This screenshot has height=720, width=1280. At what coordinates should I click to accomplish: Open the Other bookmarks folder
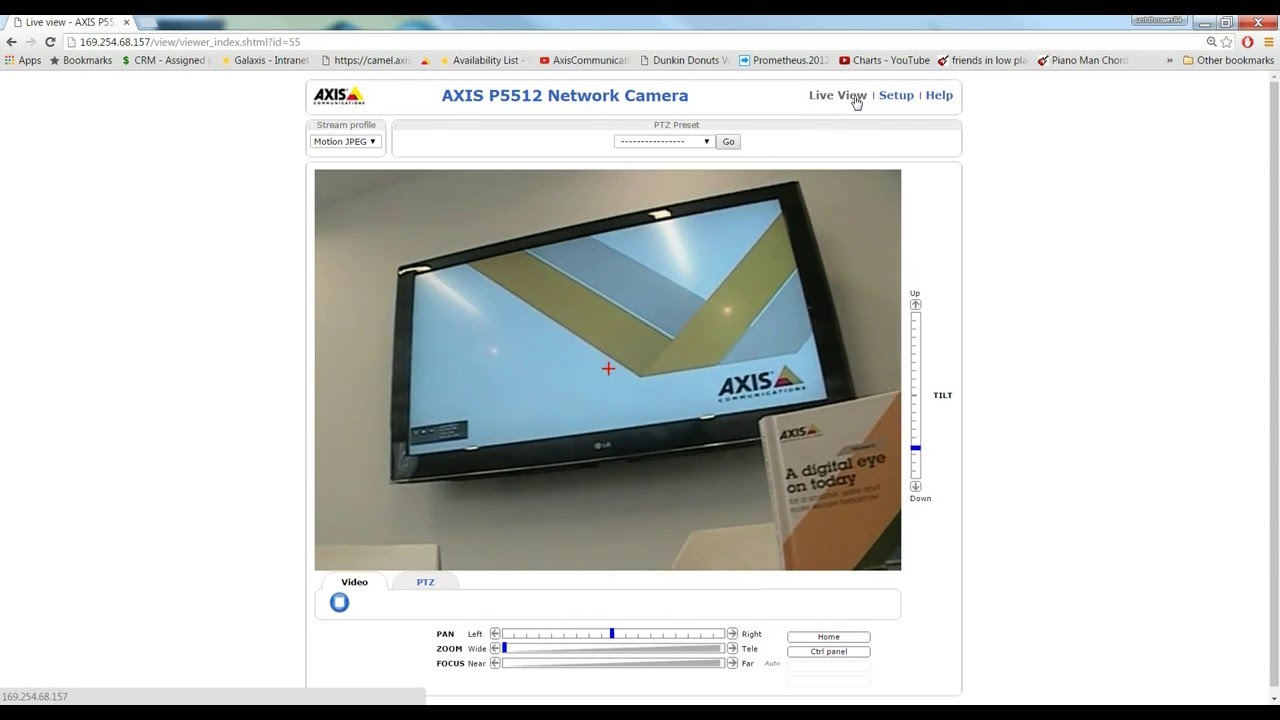[1228, 60]
